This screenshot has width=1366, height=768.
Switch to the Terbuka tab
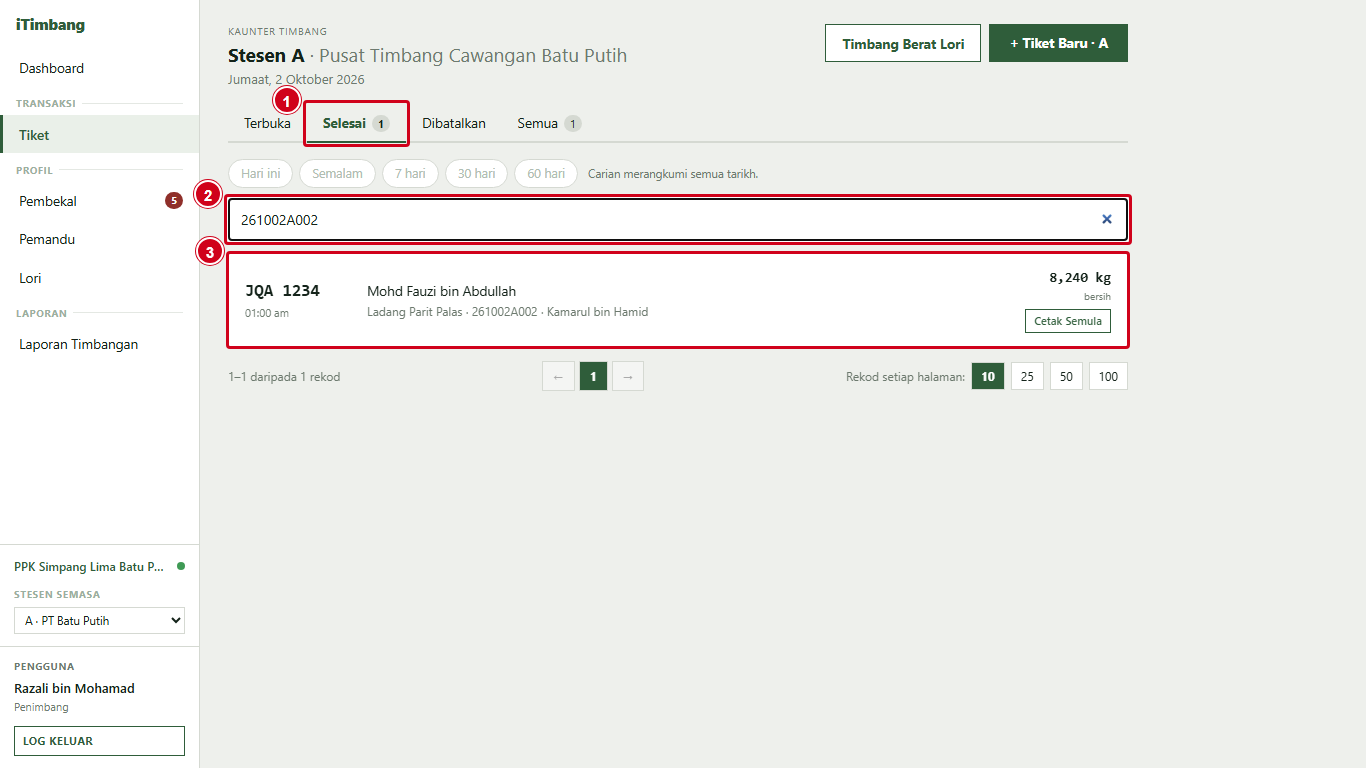point(267,123)
